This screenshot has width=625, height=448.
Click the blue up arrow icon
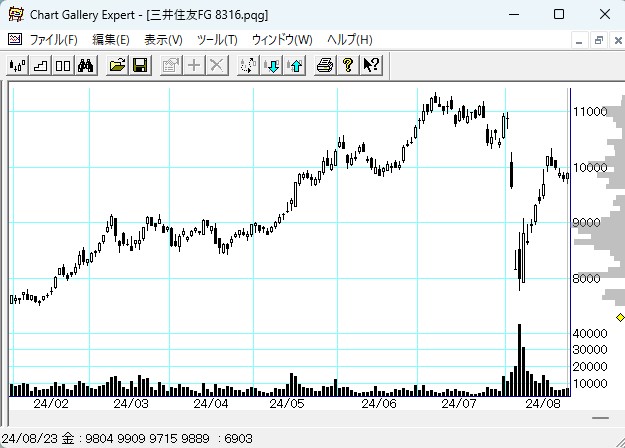click(x=294, y=65)
